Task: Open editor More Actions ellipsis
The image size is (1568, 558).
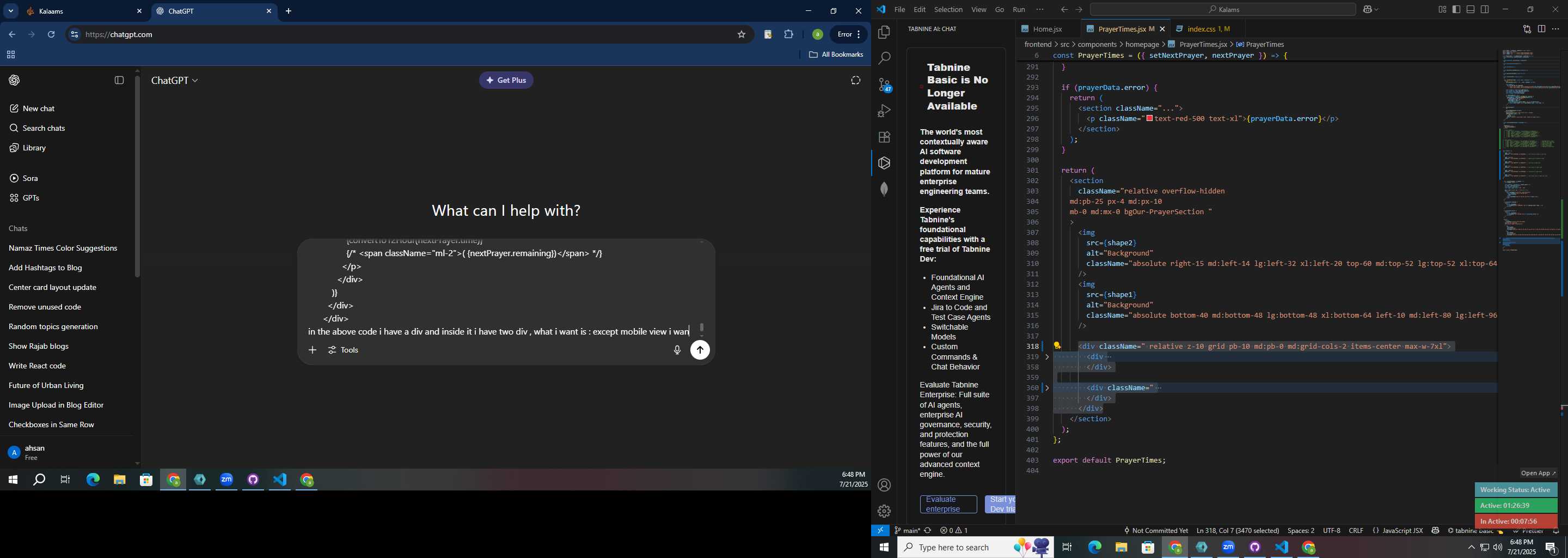Action: (1556, 29)
